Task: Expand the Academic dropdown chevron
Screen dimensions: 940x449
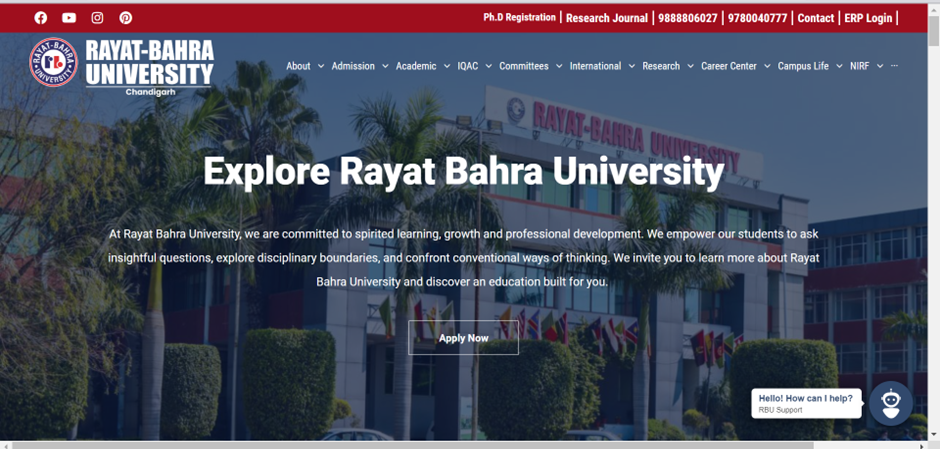Action: click(447, 67)
